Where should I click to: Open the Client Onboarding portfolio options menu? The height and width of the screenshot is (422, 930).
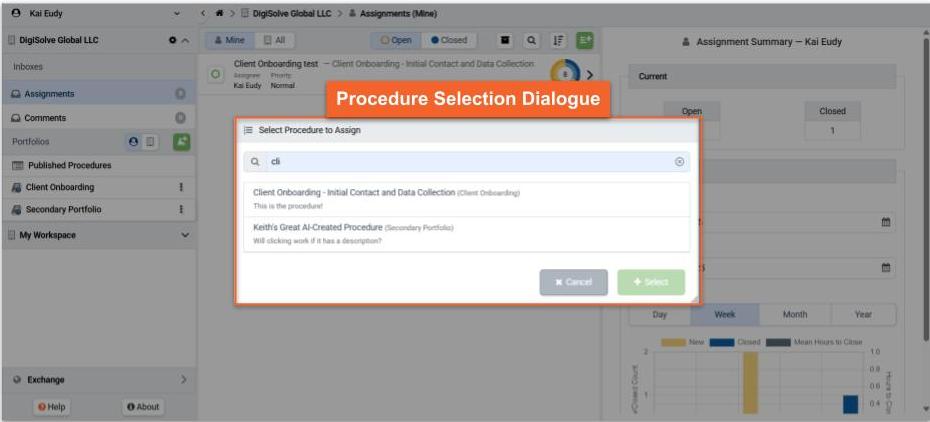tap(181, 187)
